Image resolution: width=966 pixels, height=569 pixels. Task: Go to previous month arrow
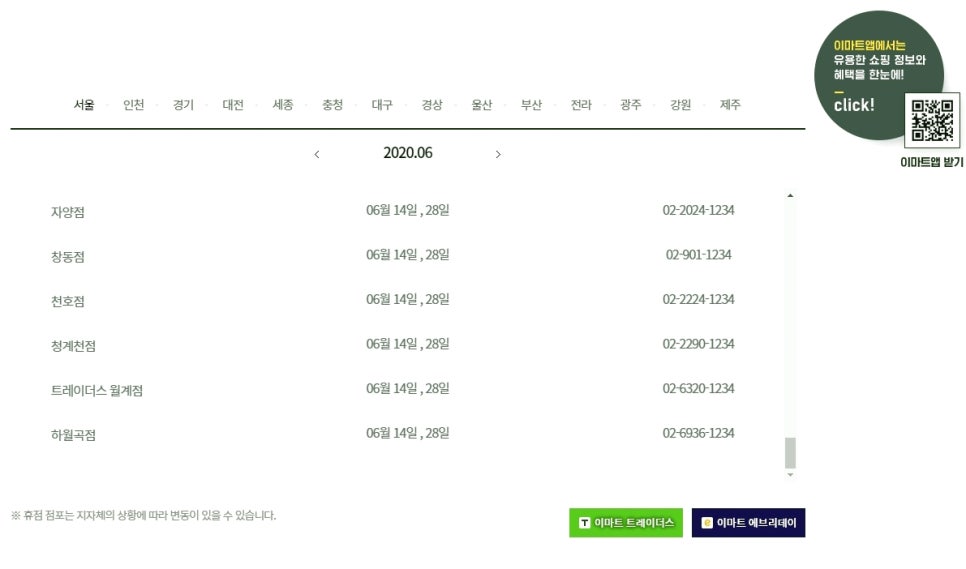pyautogui.click(x=317, y=155)
